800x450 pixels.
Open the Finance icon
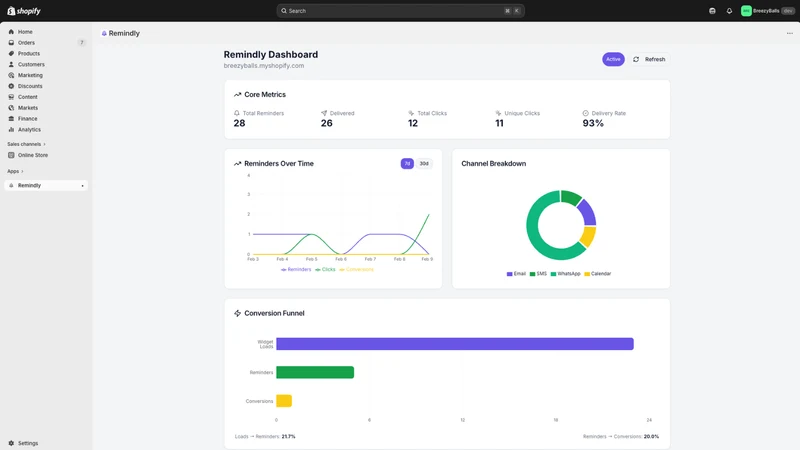pyautogui.click(x=11, y=118)
